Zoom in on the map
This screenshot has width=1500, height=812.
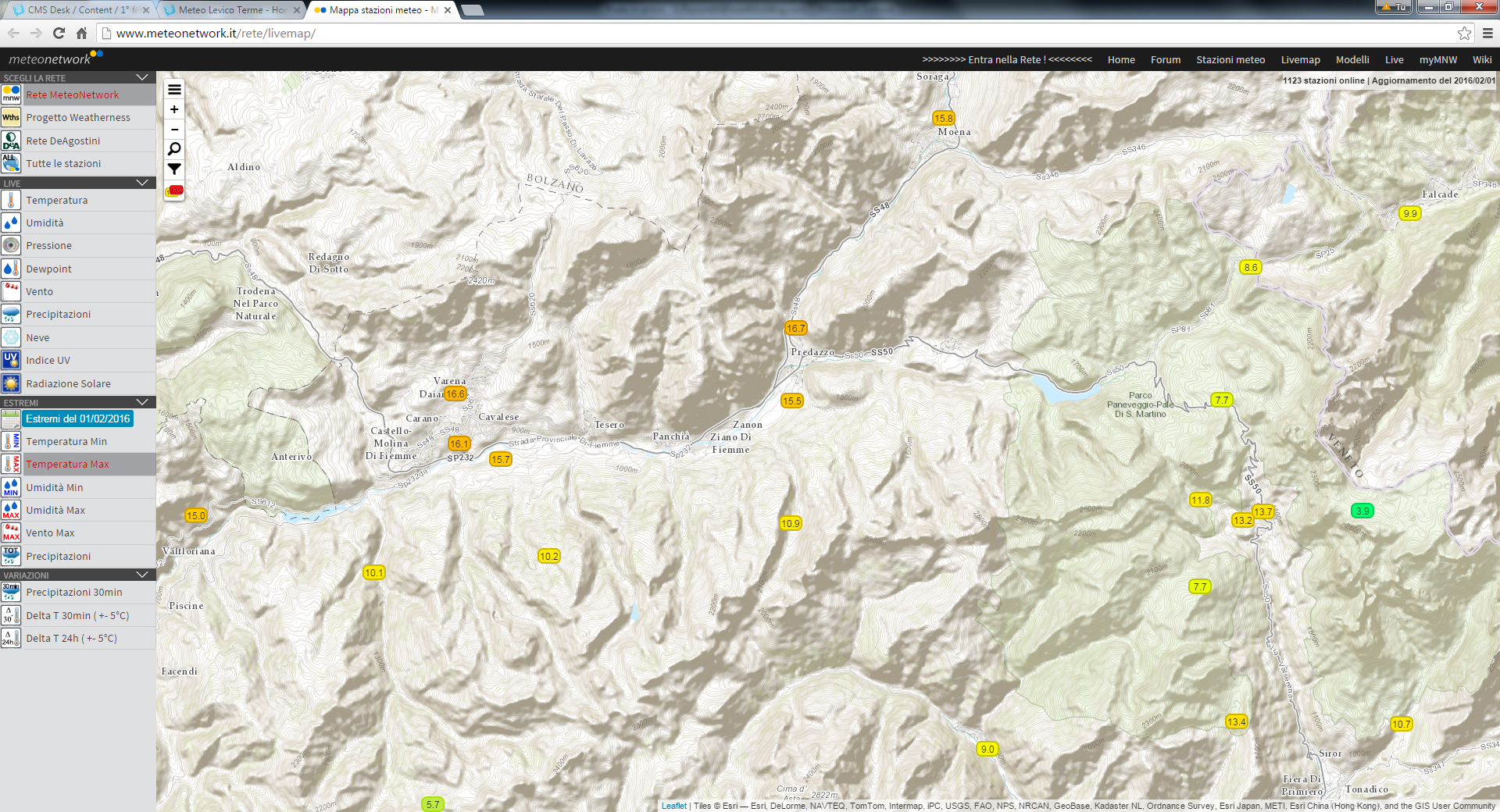click(x=174, y=109)
